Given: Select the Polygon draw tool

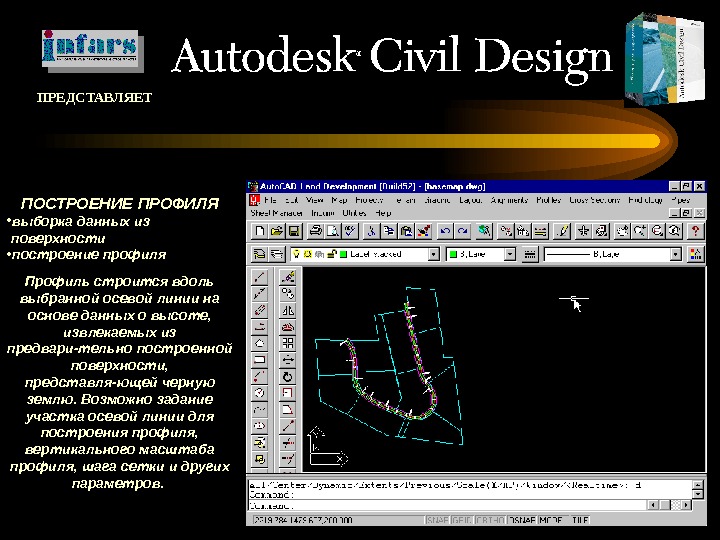Looking at the screenshot, I should 260,343.
